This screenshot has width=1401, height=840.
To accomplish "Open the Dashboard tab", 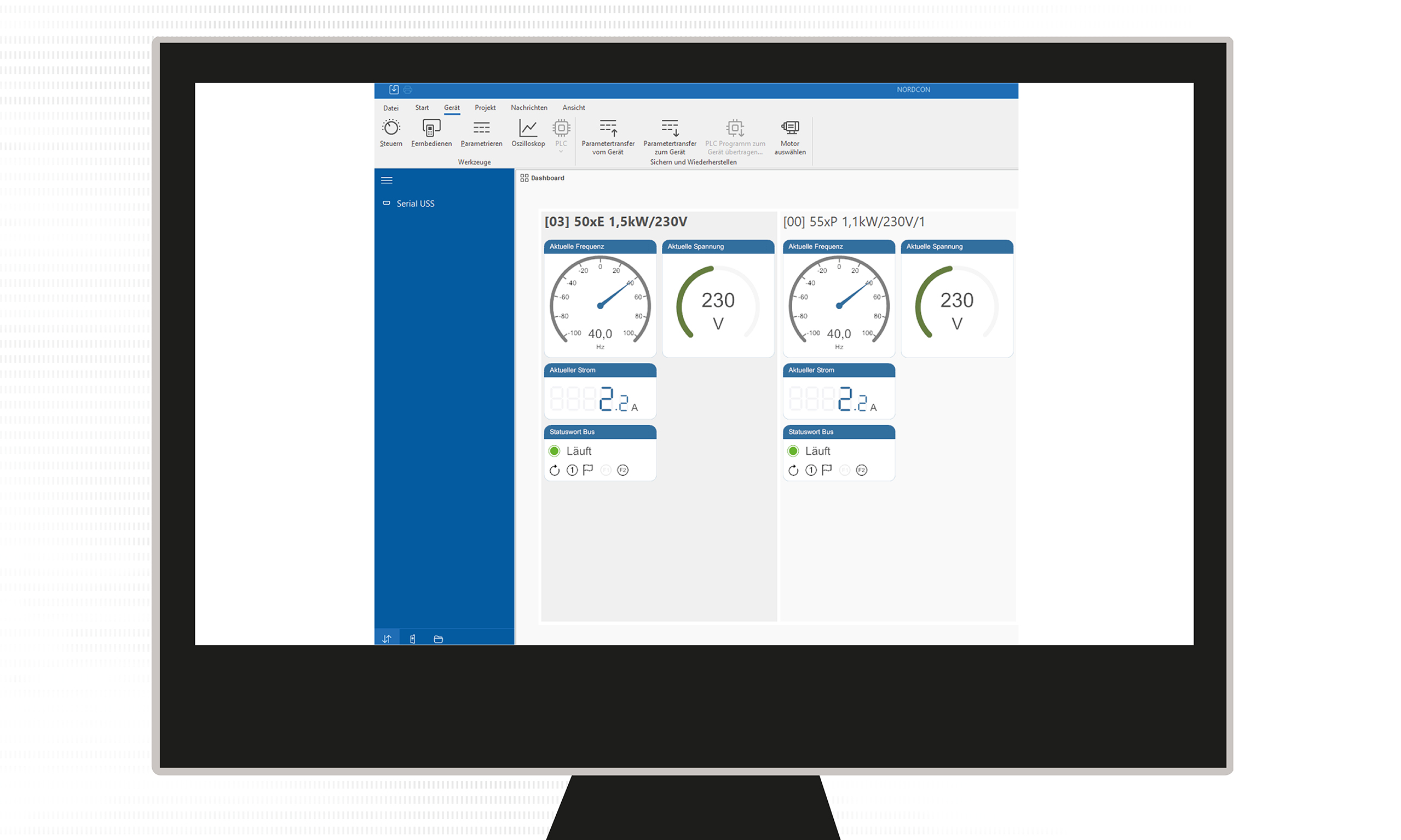I will 542,178.
